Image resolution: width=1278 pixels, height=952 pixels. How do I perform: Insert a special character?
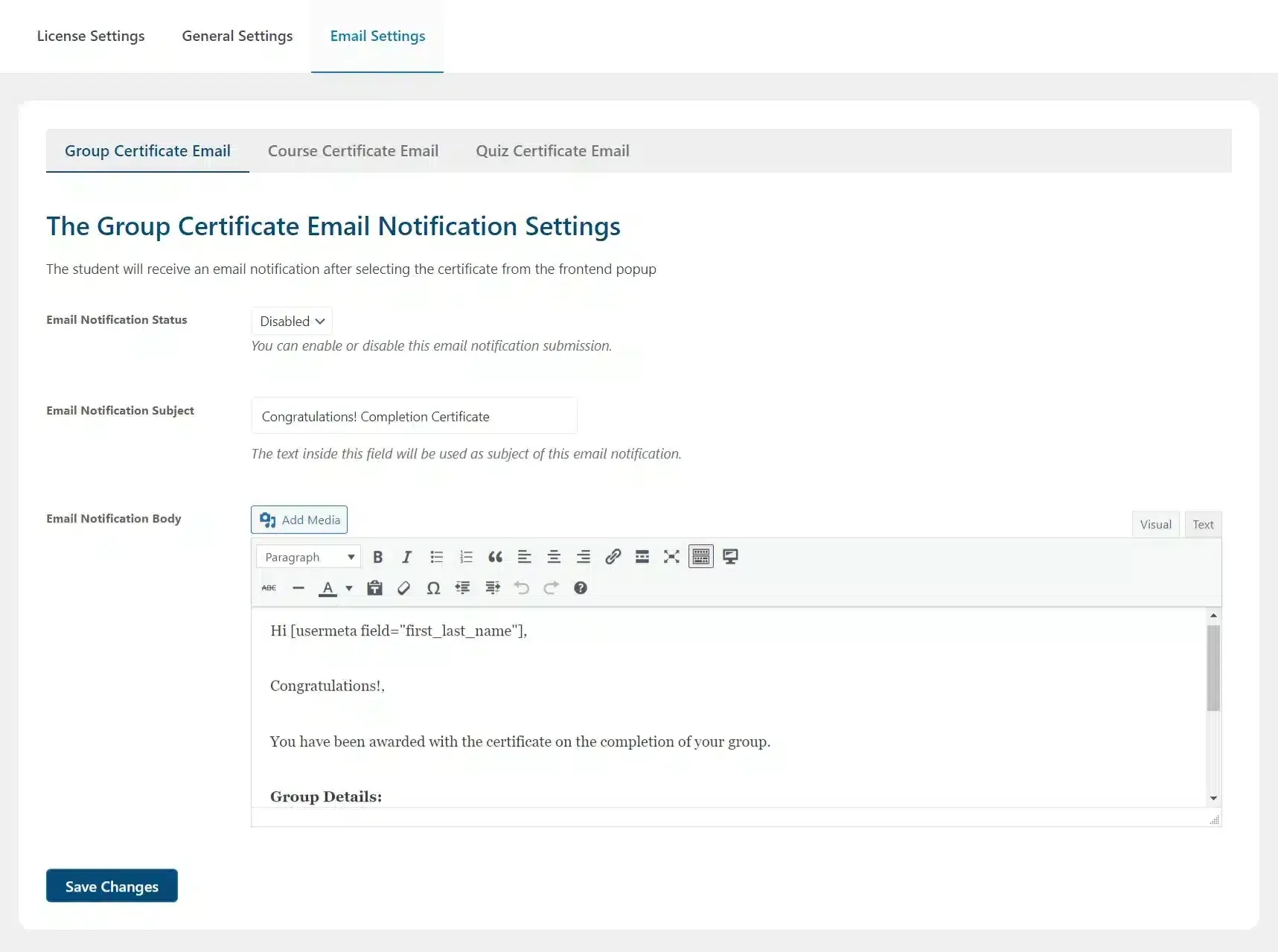[x=433, y=588]
